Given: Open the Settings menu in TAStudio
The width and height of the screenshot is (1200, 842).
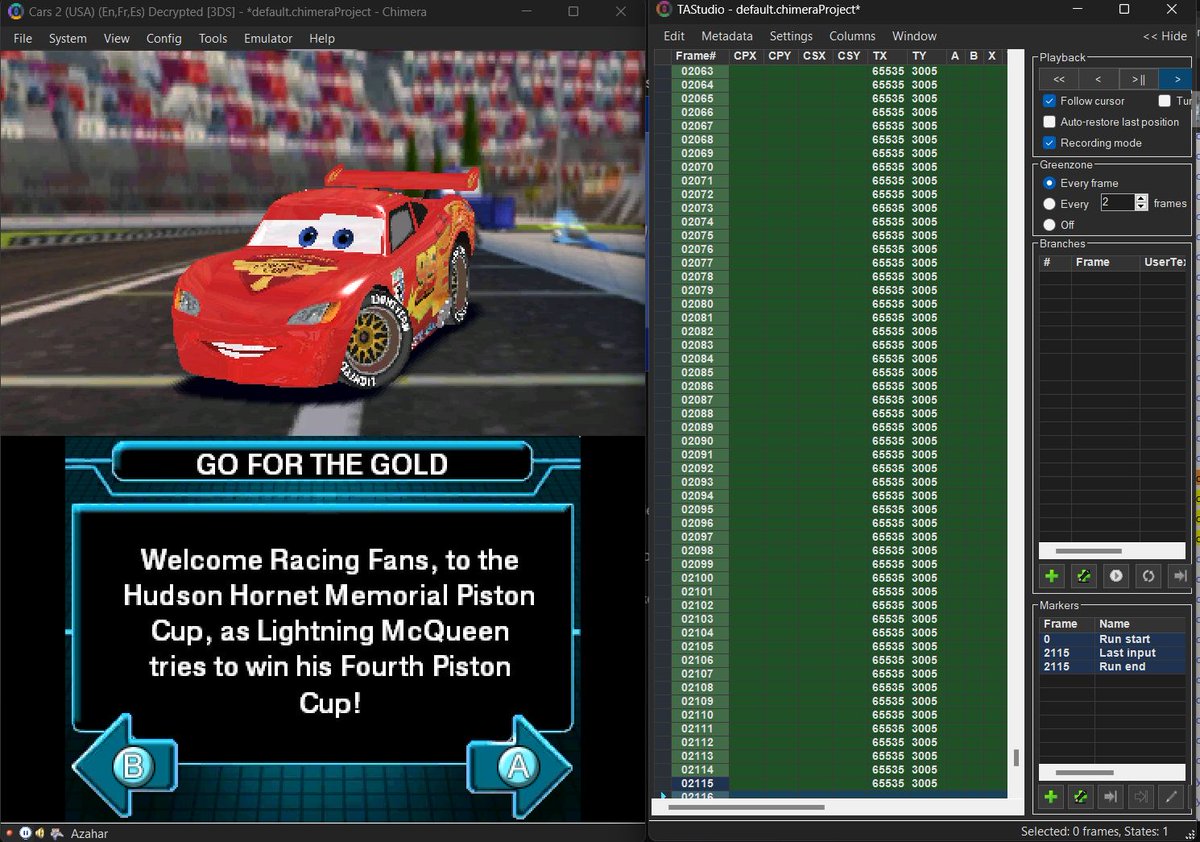Looking at the screenshot, I should [x=791, y=36].
